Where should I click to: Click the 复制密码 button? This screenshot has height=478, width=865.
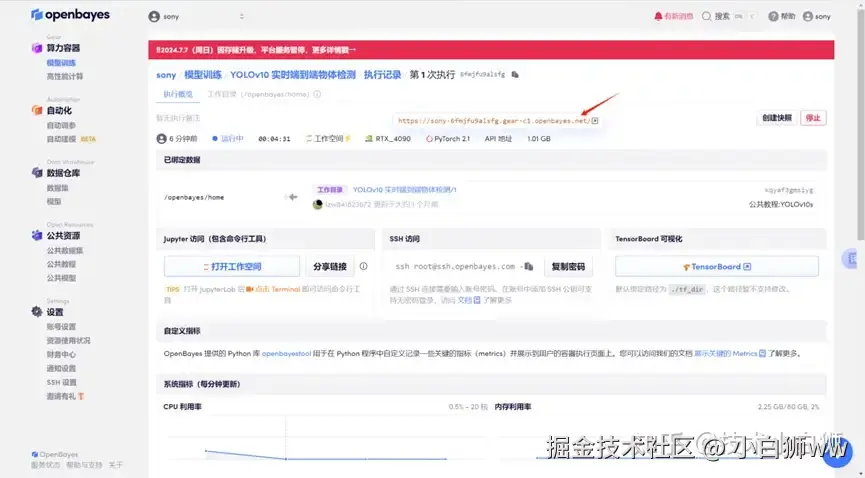pos(568,267)
